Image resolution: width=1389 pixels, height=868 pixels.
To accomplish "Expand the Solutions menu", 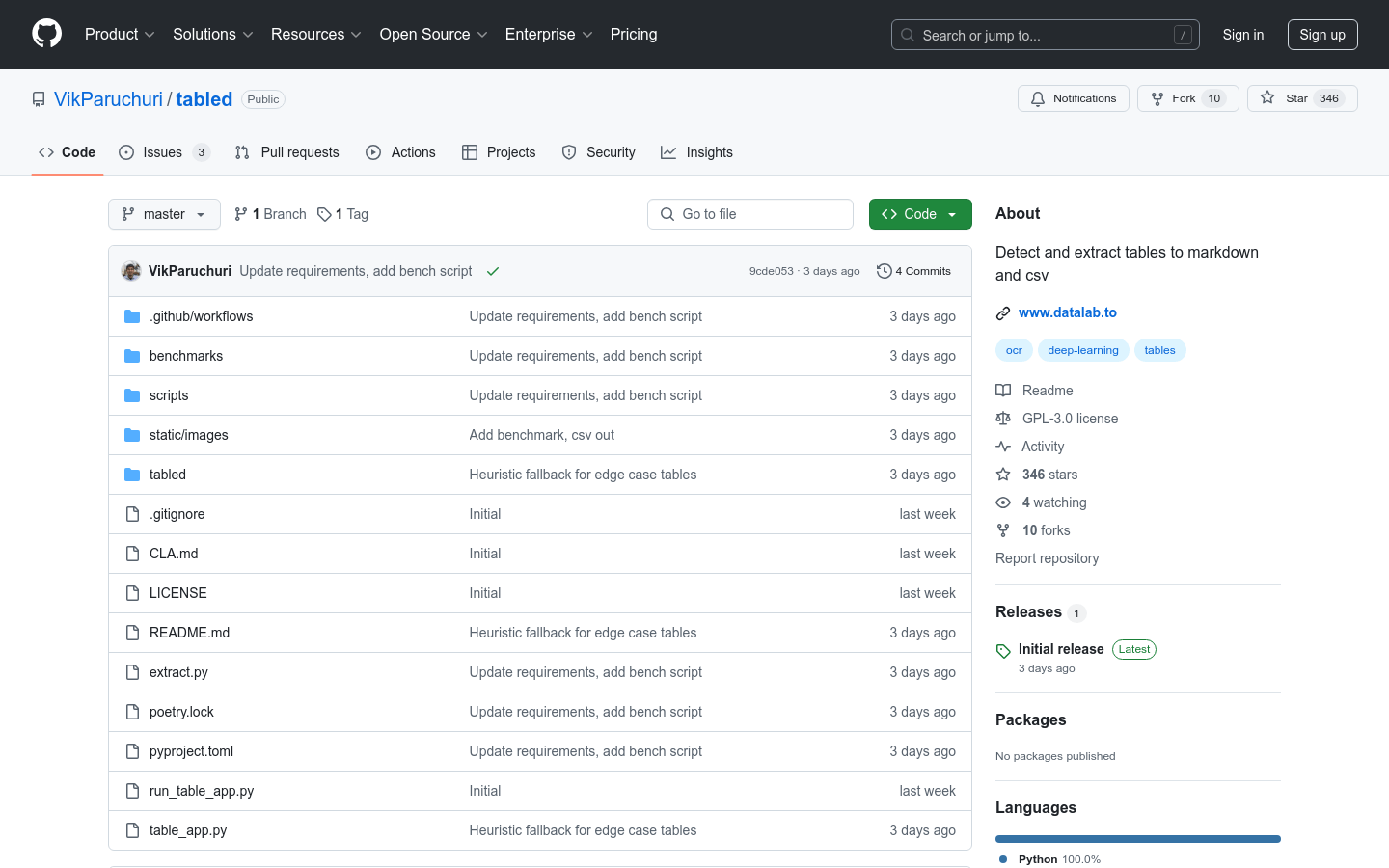I will pos(213,35).
